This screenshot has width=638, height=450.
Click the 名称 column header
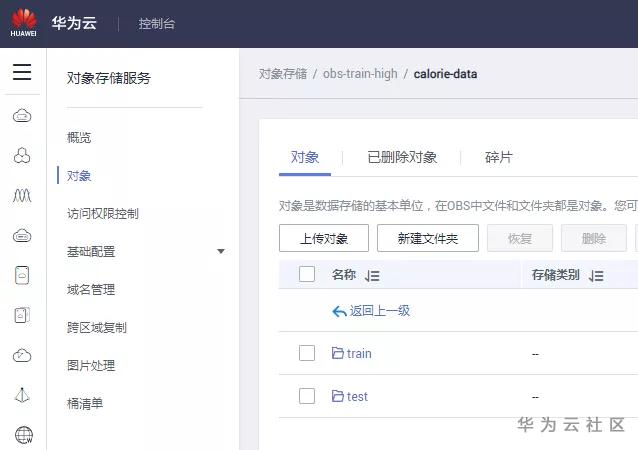click(x=344, y=275)
